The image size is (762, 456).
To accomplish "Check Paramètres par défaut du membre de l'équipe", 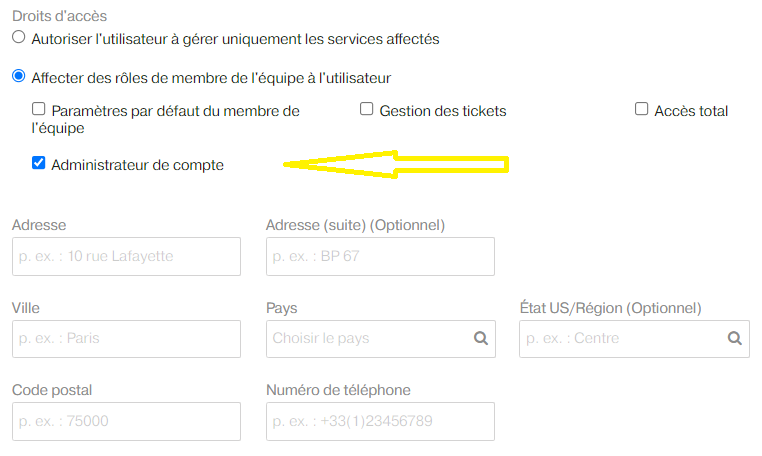I will [x=38, y=109].
